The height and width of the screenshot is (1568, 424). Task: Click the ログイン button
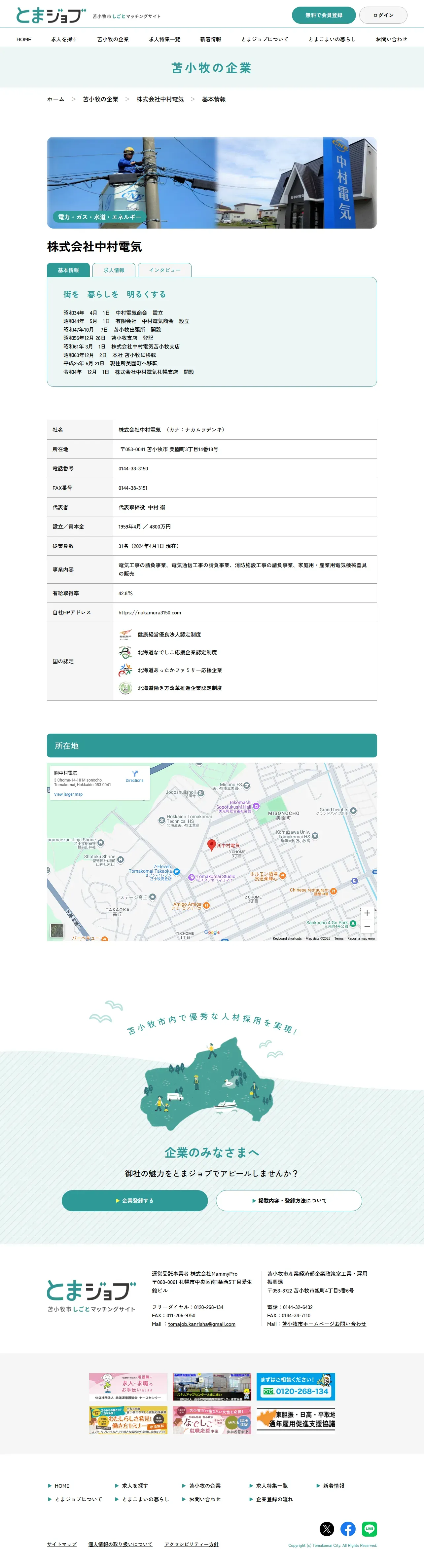point(383,15)
